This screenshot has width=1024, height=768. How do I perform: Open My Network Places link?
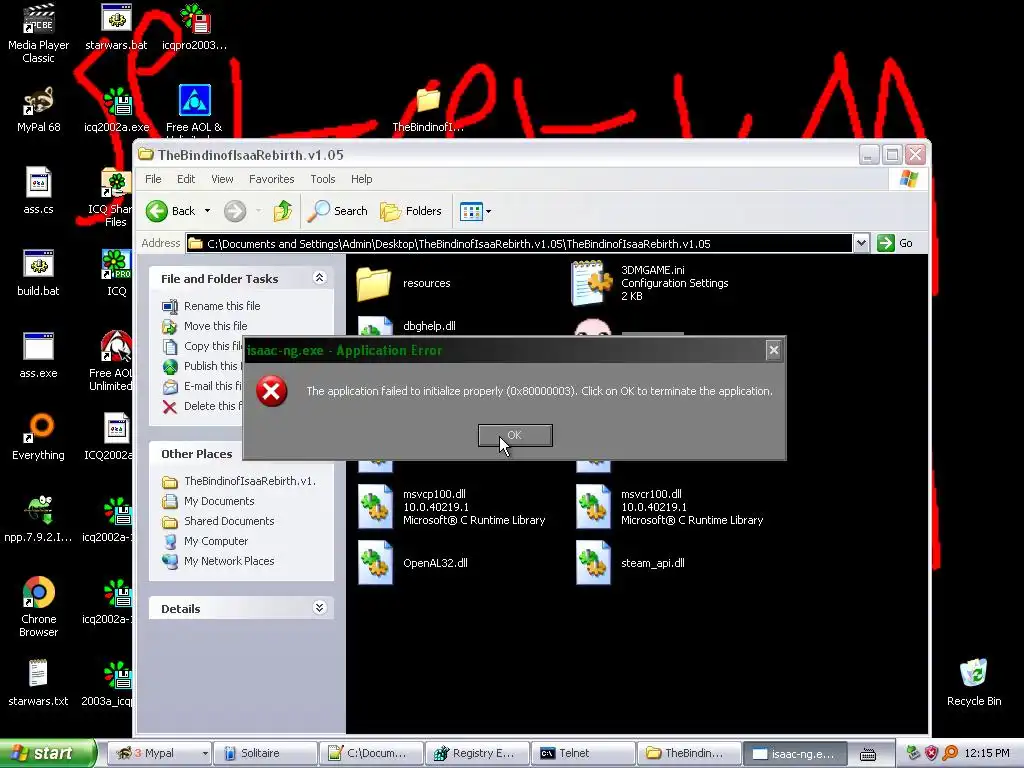tap(229, 561)
